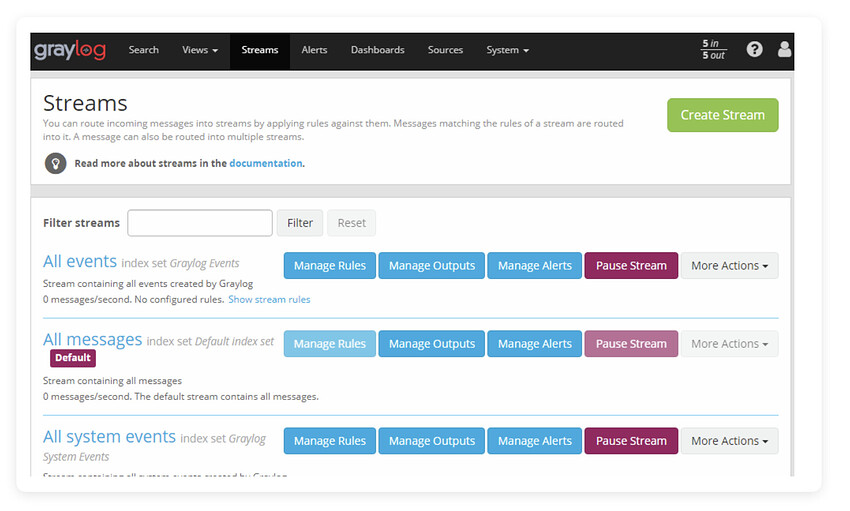The width and height of the screenshot is (850, 511).
Task: Click Pause Stream in All messages row
Action: click(631, 344)
